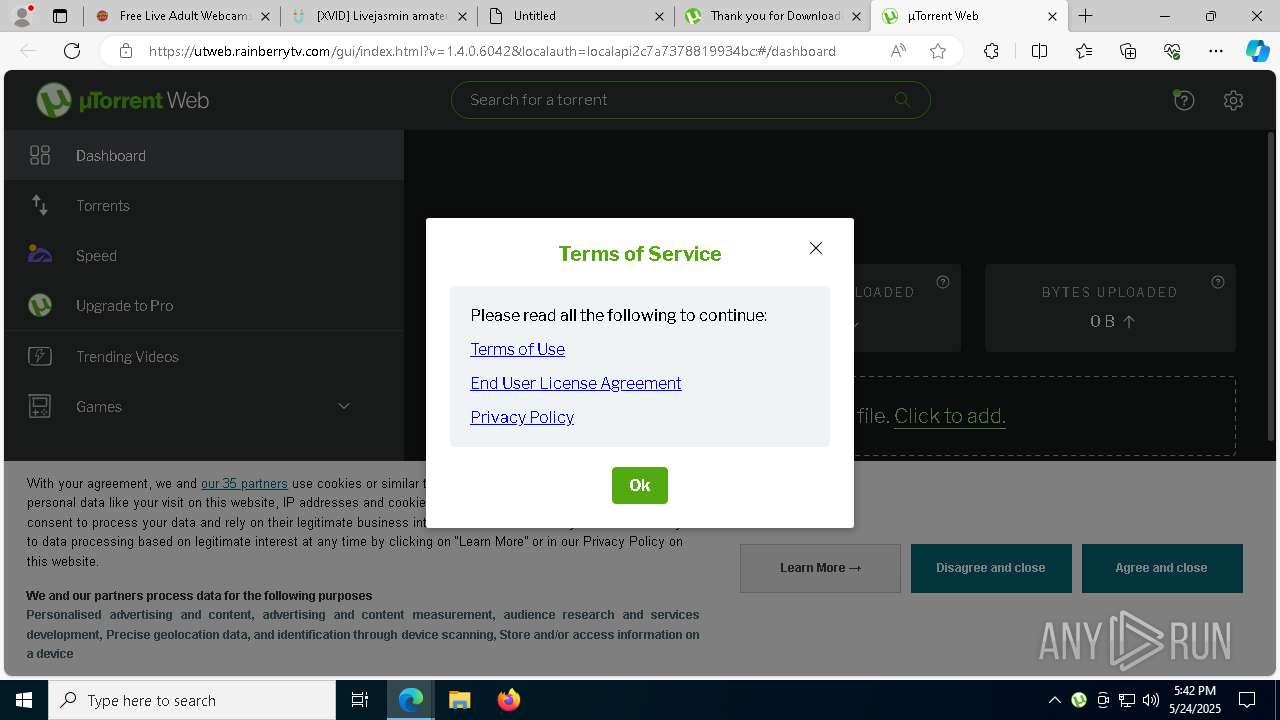This screenshot has width=1280, height=720.
Task: Click the Click to add link
Action: pos(950,416)
